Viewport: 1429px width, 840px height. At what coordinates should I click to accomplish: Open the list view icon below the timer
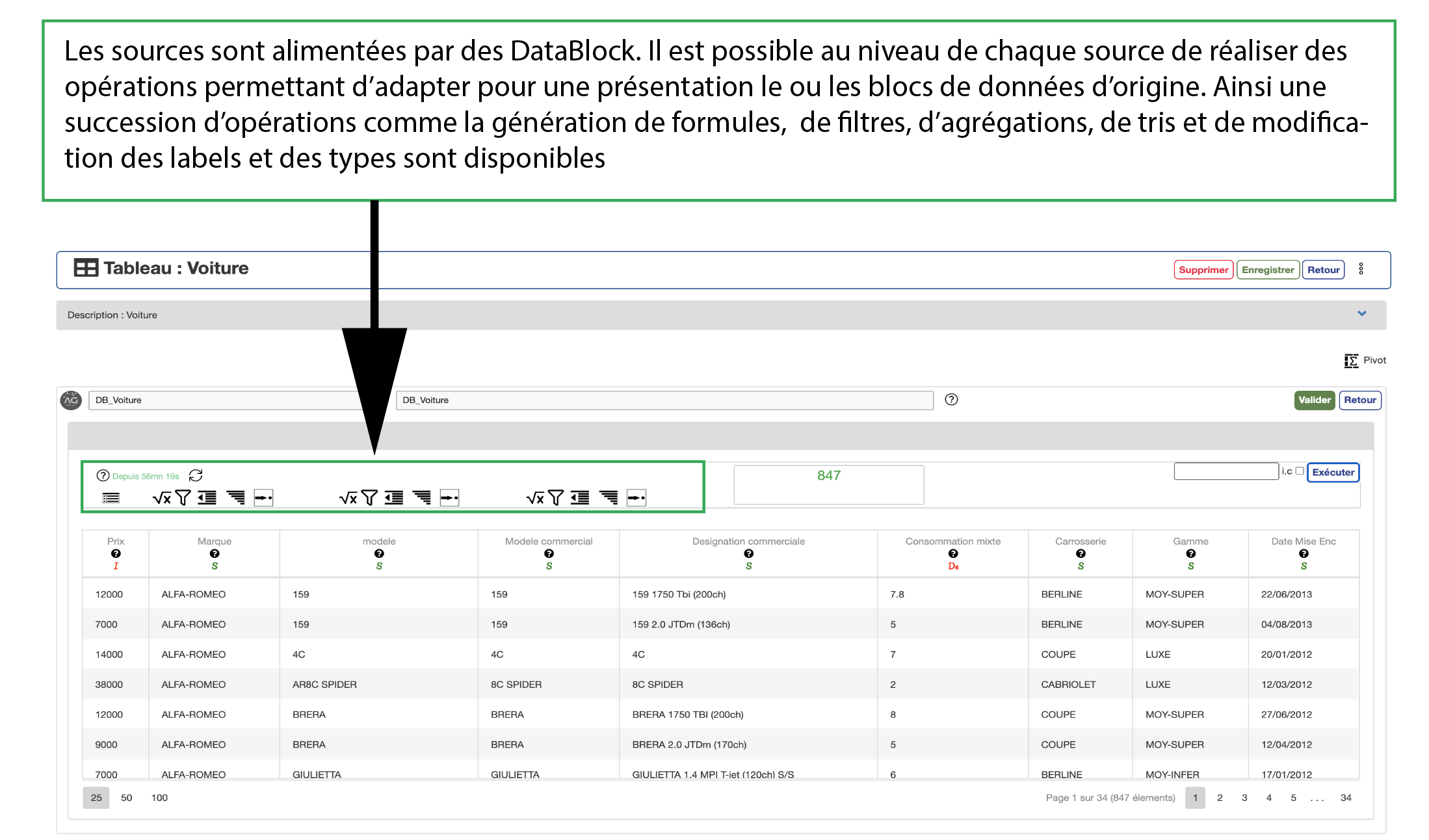click(111, 499)
